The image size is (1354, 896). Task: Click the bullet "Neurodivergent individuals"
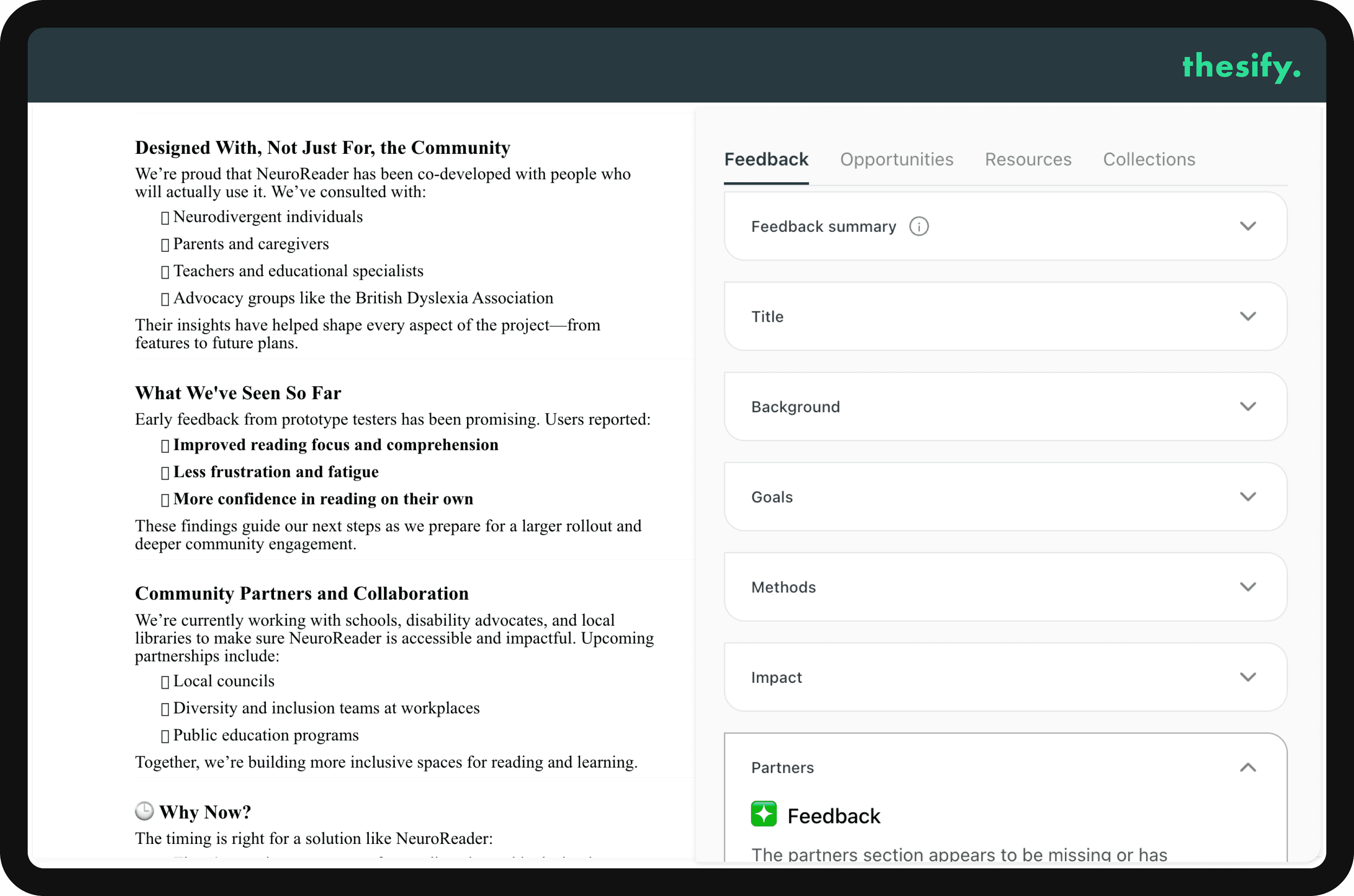[x=267, y=217]
